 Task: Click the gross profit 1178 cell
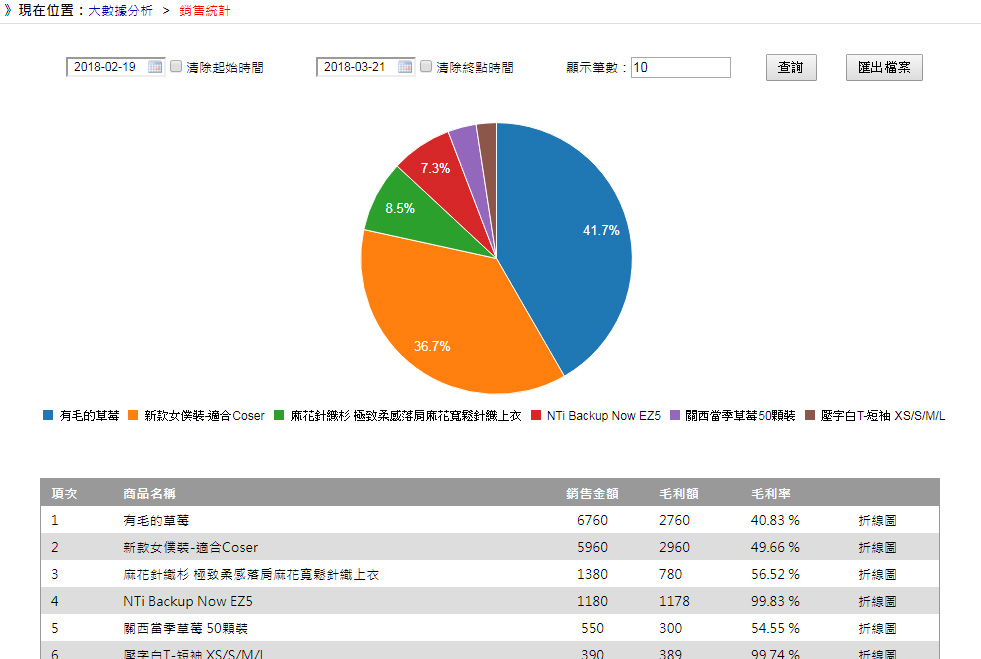point(674,601)
